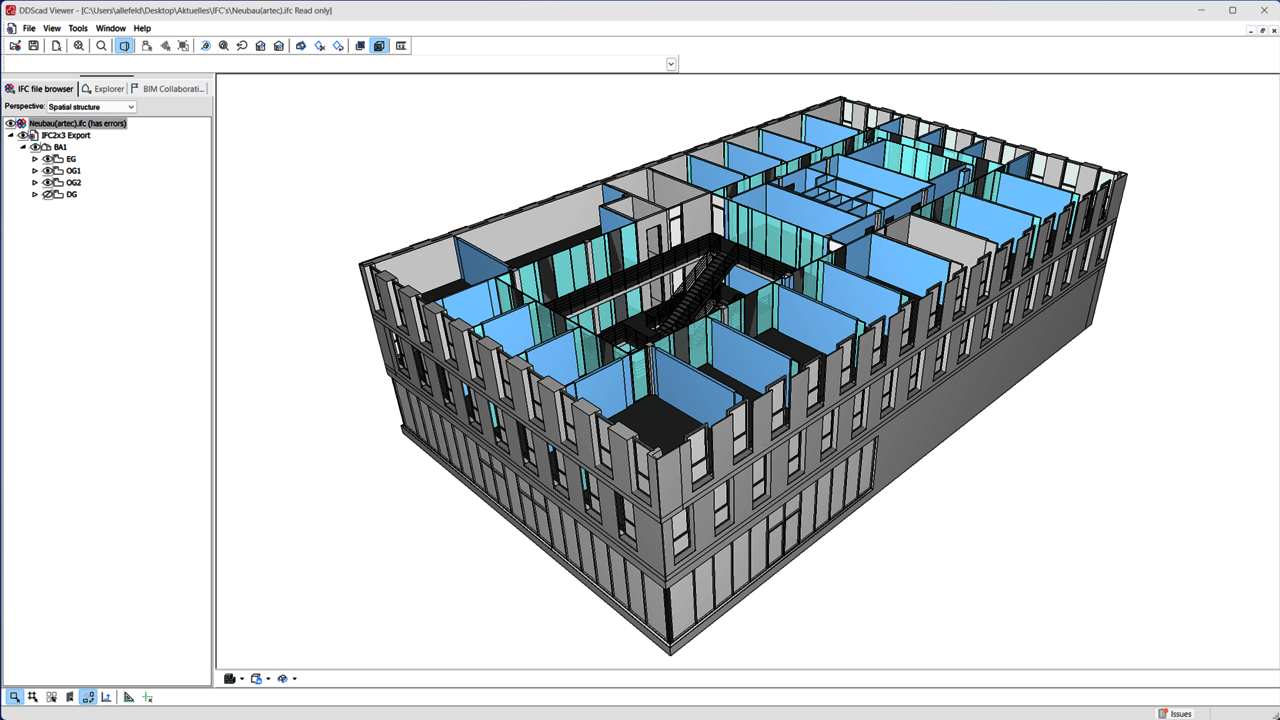Show the DG storey via crossed-eye icon

click(x=47, y=195)
